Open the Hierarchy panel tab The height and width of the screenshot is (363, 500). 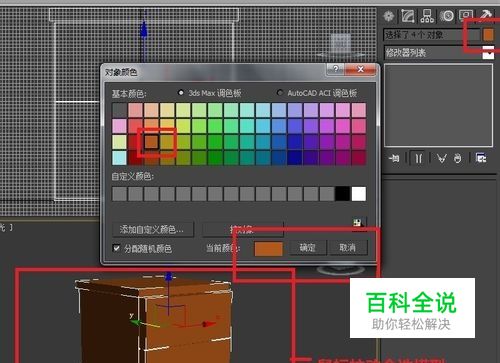click(427, 16)
